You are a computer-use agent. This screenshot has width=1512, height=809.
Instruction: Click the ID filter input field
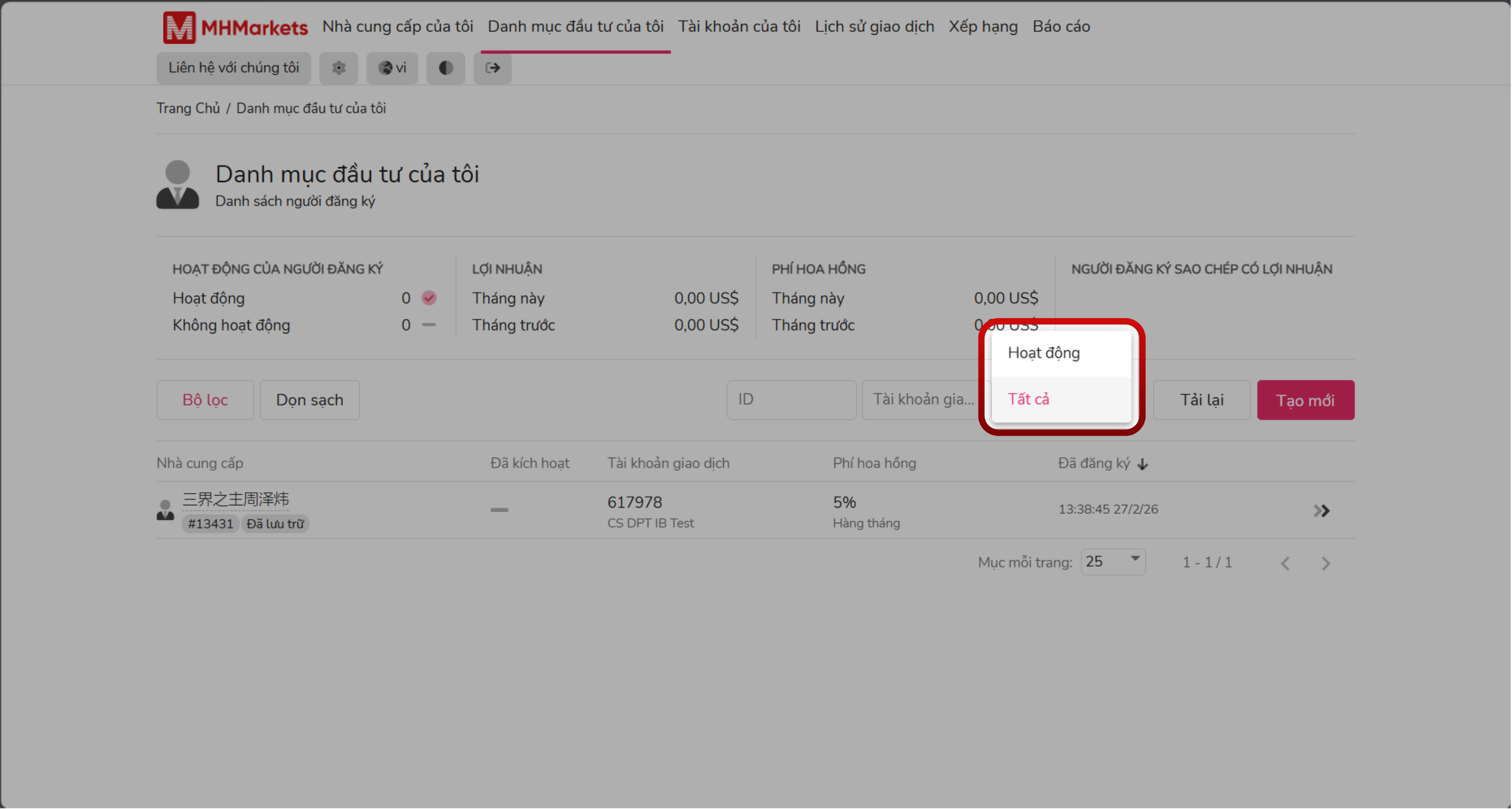click(x=791, y=400)
